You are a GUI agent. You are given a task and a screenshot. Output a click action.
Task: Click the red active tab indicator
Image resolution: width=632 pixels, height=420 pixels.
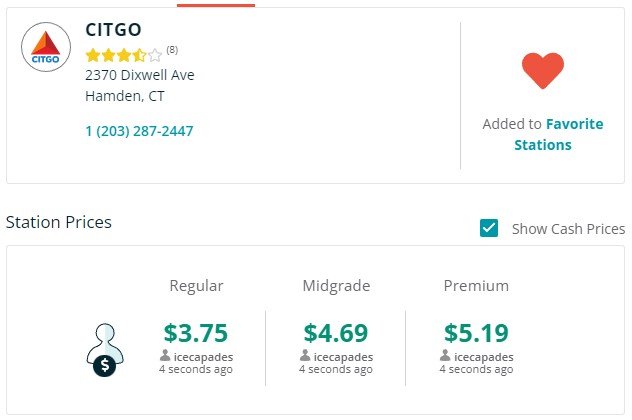click(216, 5)
